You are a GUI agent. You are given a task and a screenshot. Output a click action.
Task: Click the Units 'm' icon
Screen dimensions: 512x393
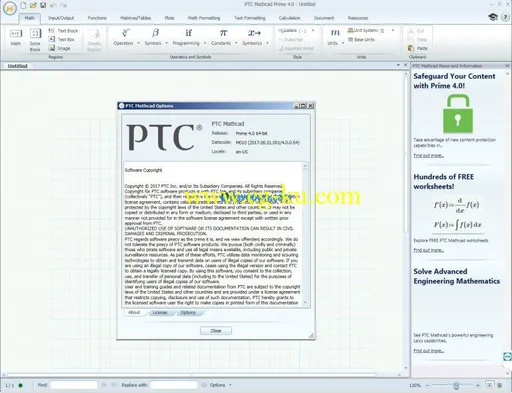tap(335, 33)
